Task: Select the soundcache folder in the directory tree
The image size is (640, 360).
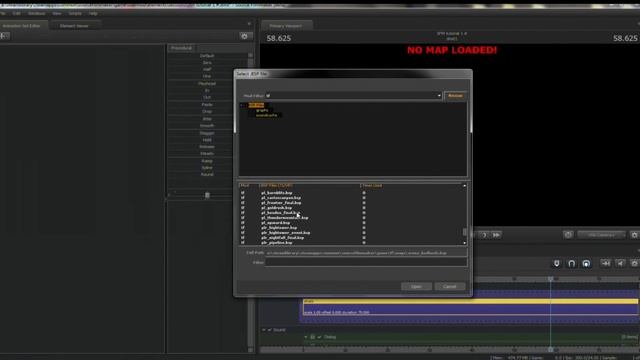Action: point(267,115)
